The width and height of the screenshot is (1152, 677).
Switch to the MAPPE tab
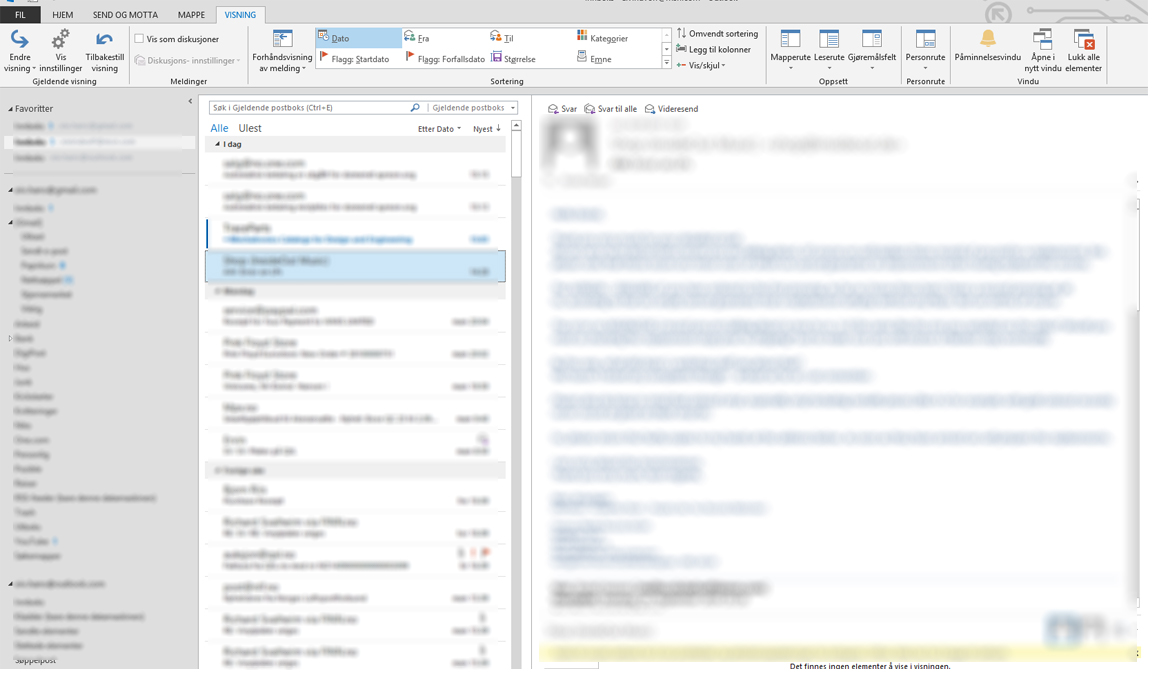(x=191, y=15)
